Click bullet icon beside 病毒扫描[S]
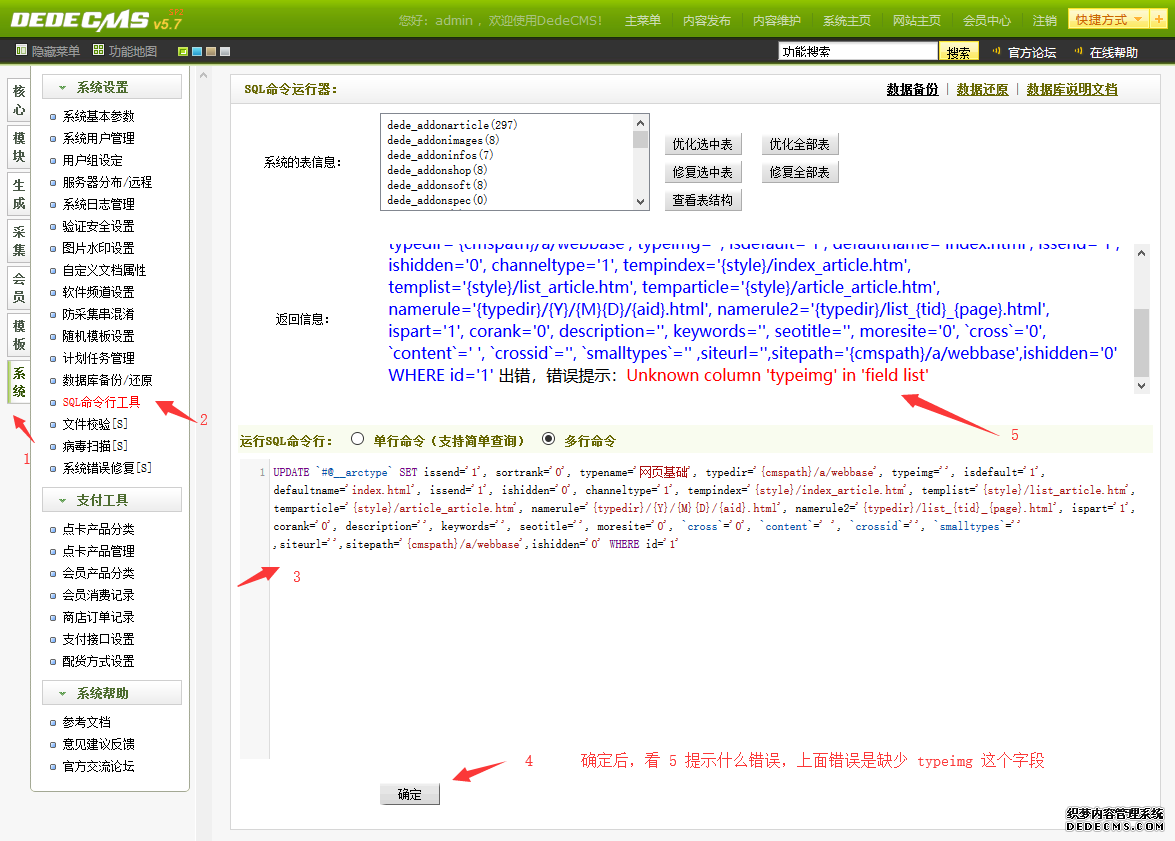Viewport: 1175px width, 841px height. [x=54, y=447]
